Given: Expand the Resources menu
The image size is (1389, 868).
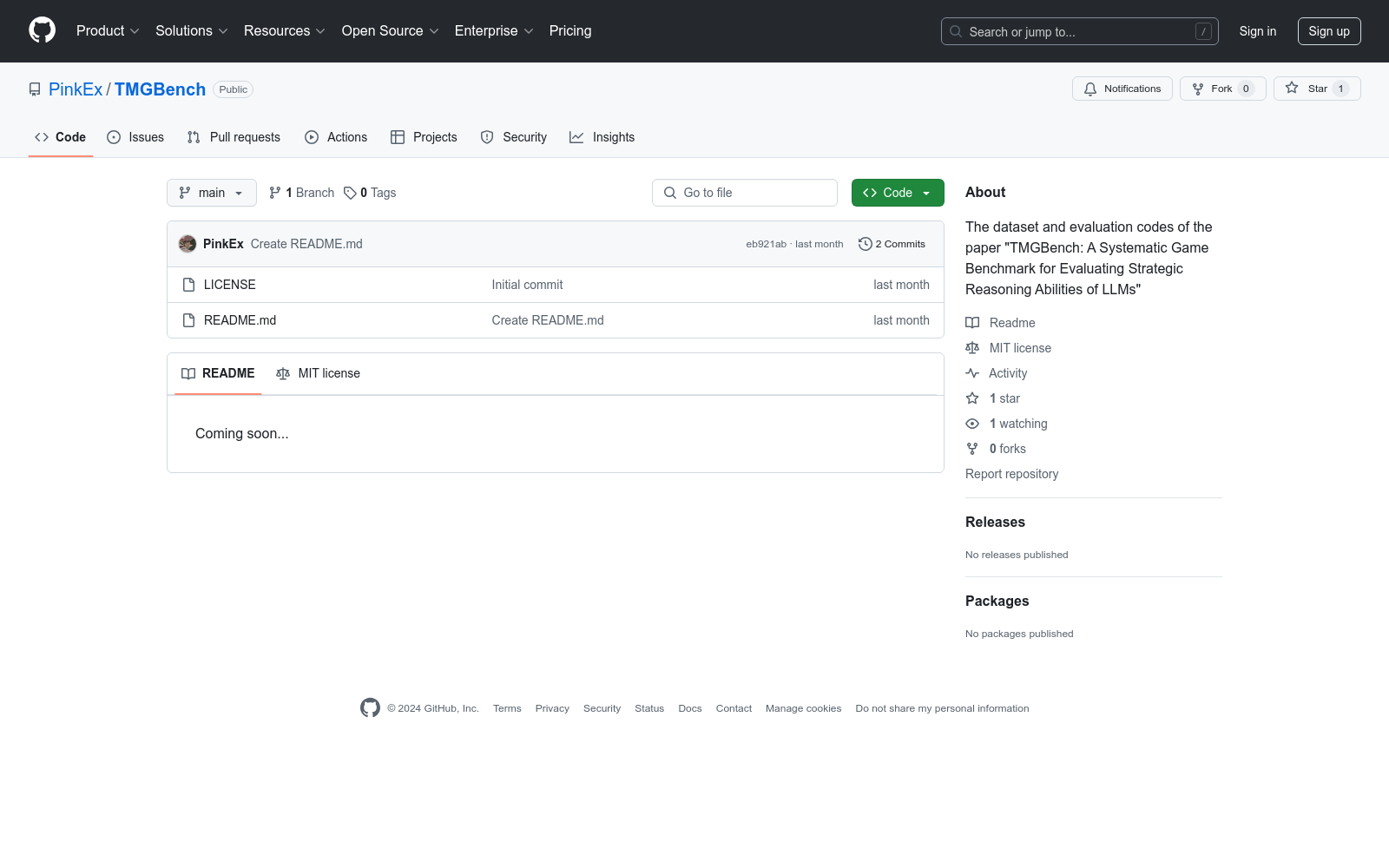Looking at the screenshot, I should pyautogui.click(x=285, y=31).
